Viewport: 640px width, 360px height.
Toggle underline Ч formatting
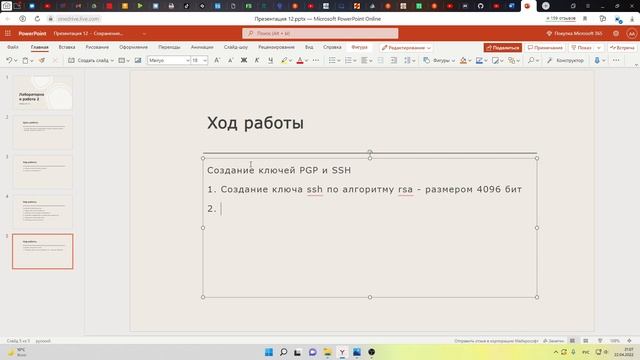pos(270,60)
